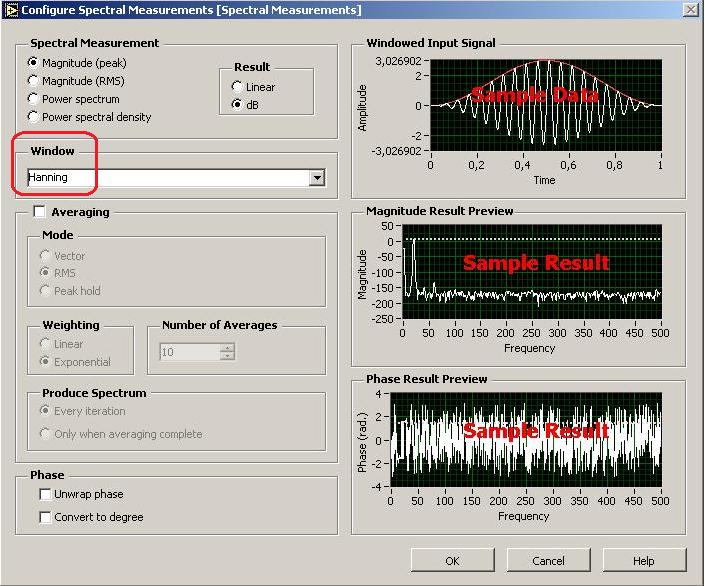Set Result to Linear
Viewport: 705px width, 586px height.
253,87
